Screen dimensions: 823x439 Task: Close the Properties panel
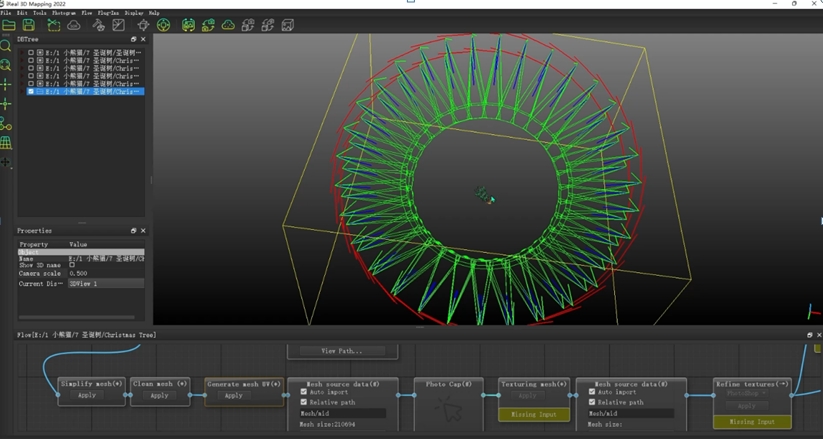point(143,231)
